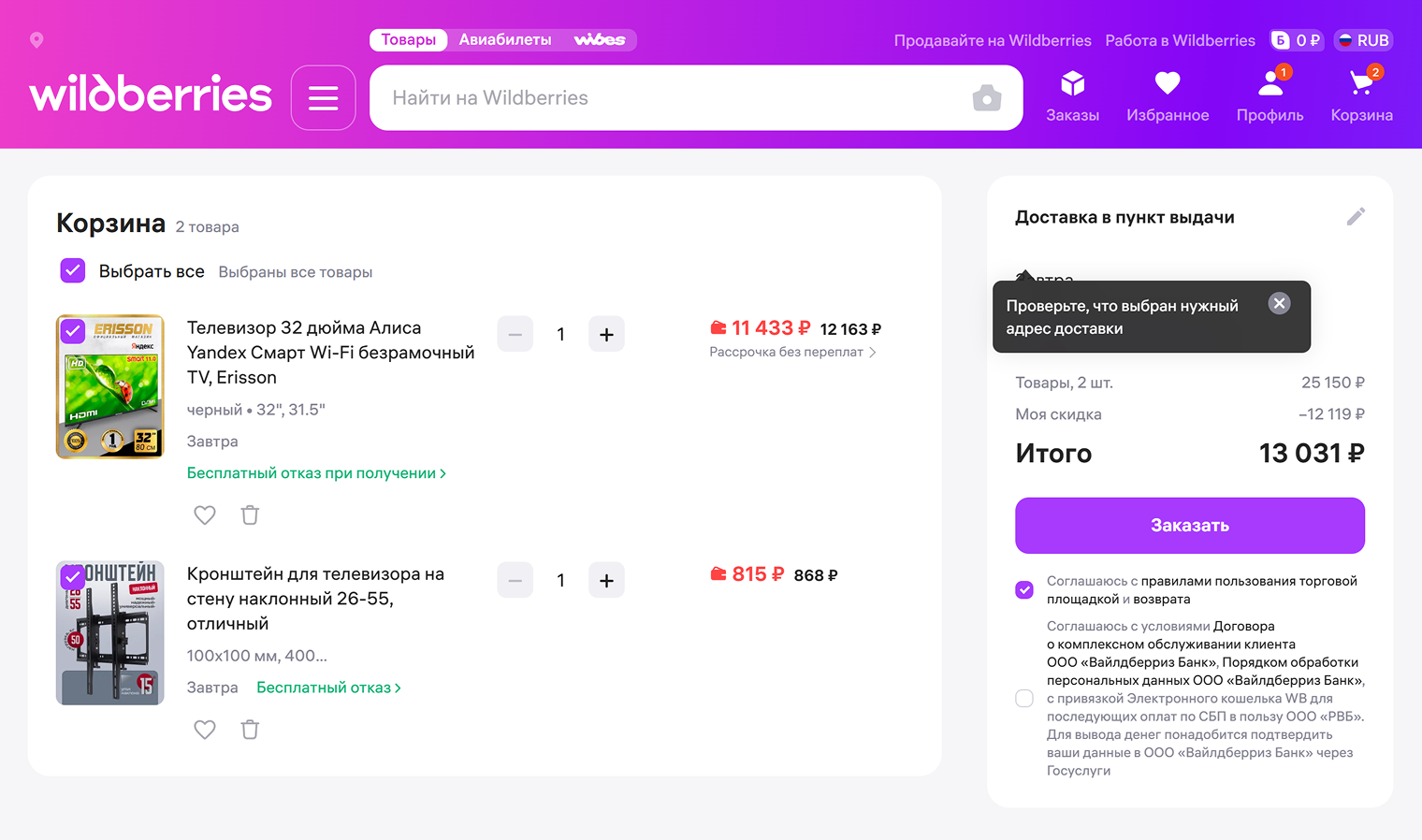Screen dimensions: 1422x840
Task: Uncheck the Erisson TV item checkbox
Action: click(73, 330)
